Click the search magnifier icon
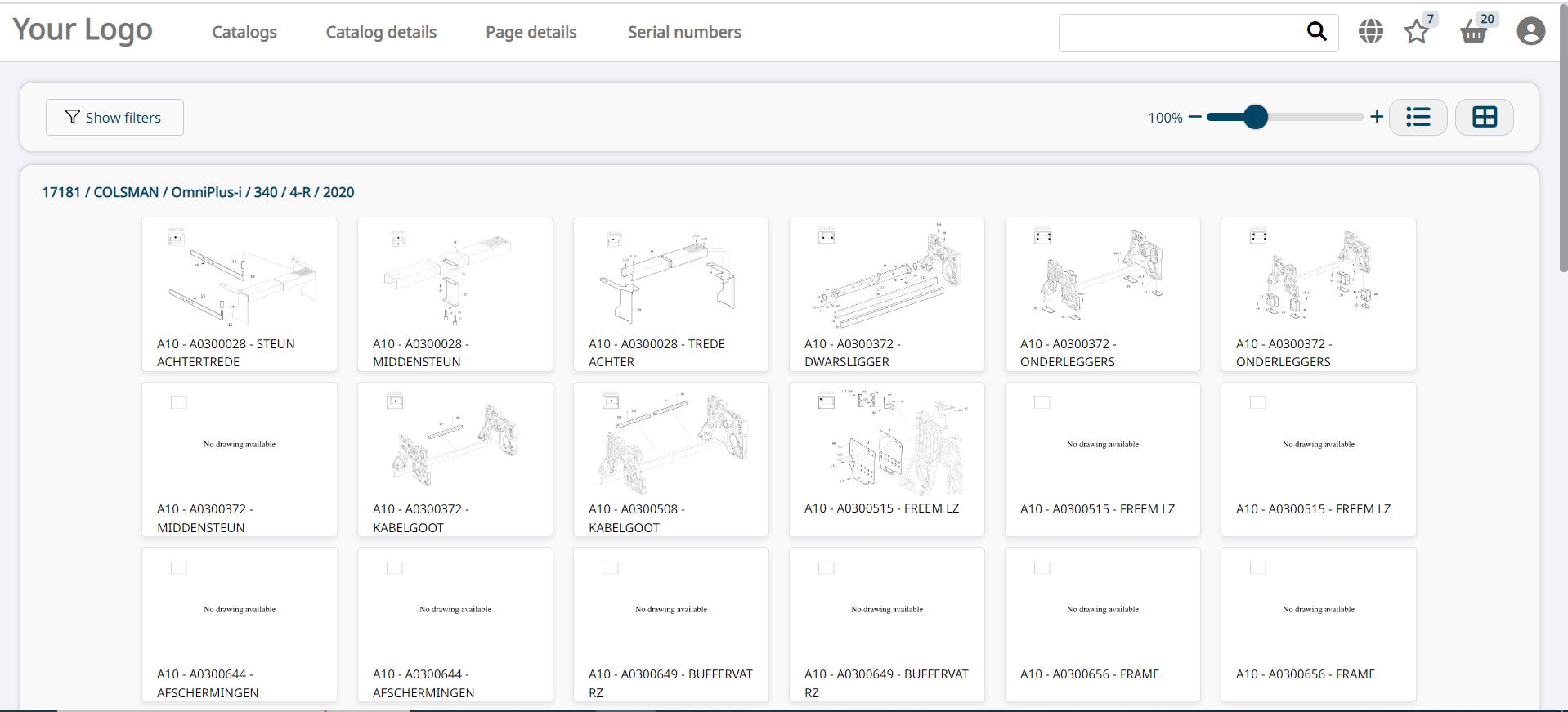The height and width of the screenshot is (712, 1568). click(x=1316, y=31)
